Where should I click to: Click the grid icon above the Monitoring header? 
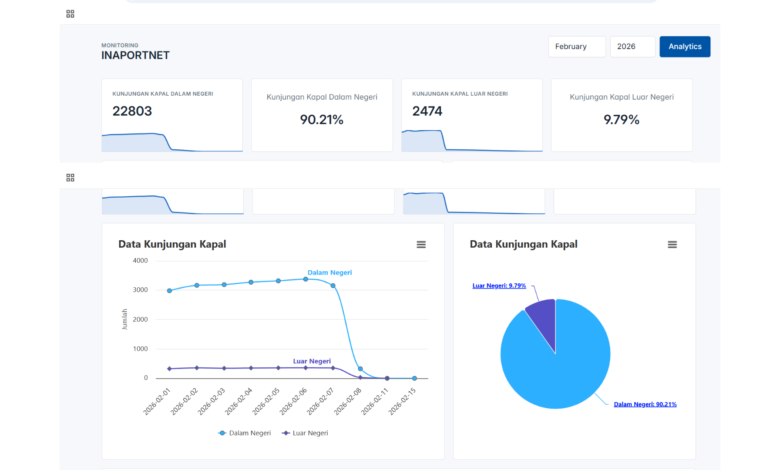[70, 14]
